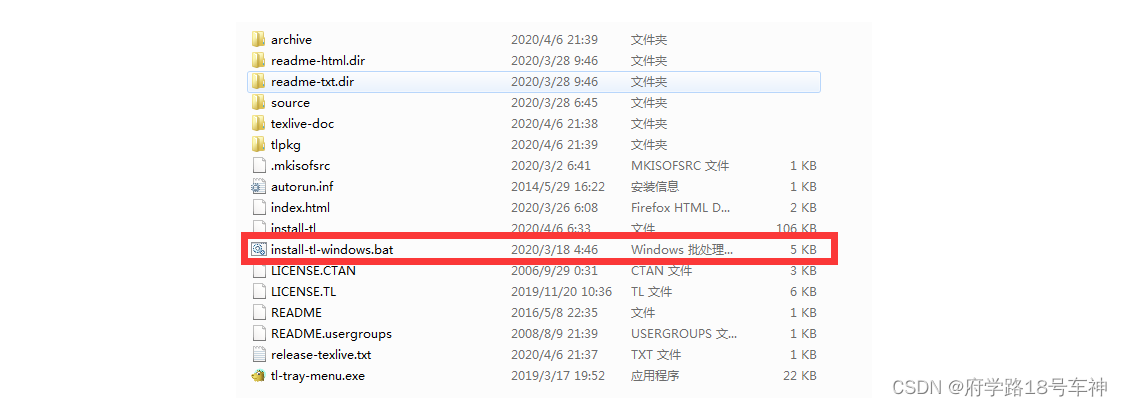
Task: Click the index.html file icon
Action: (258, 208)
